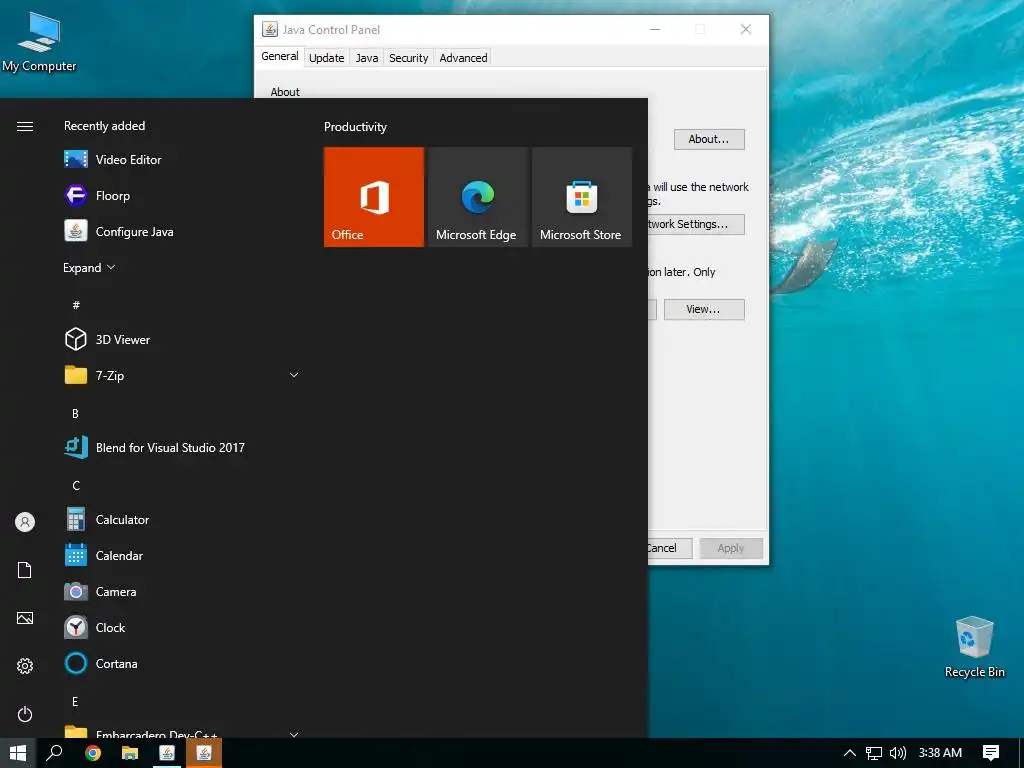Open the 7-Zip folder entry
Image resolution: width=1024 pixels, height=768 pixels.
point(183,376)
